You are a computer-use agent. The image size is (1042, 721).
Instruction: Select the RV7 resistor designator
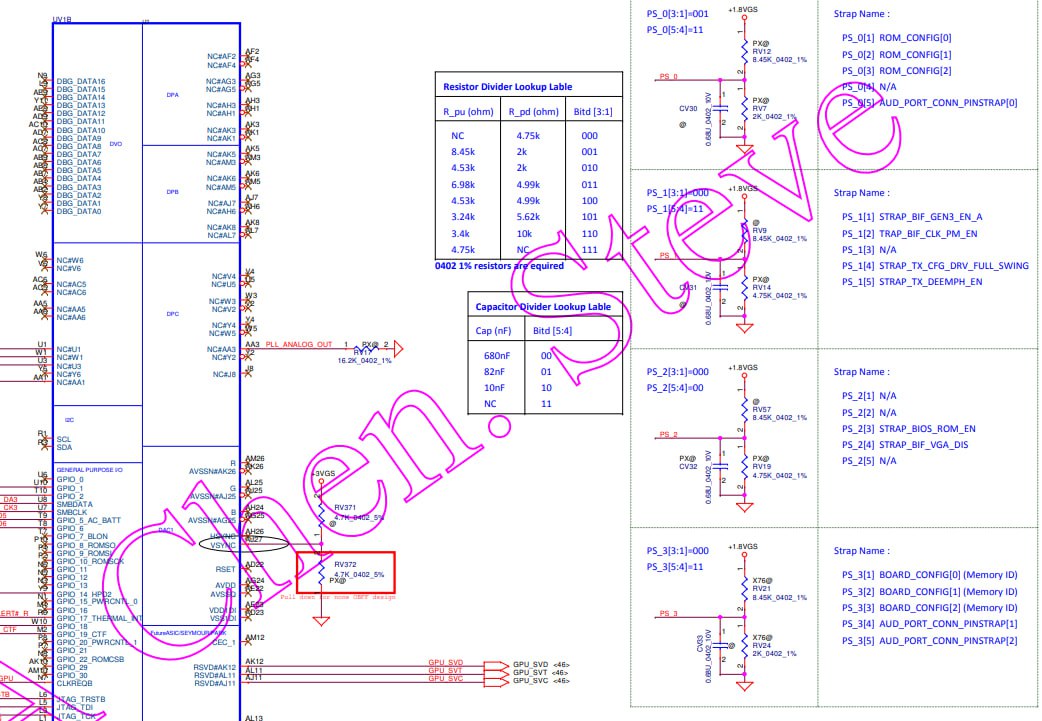tap(760, 108)
